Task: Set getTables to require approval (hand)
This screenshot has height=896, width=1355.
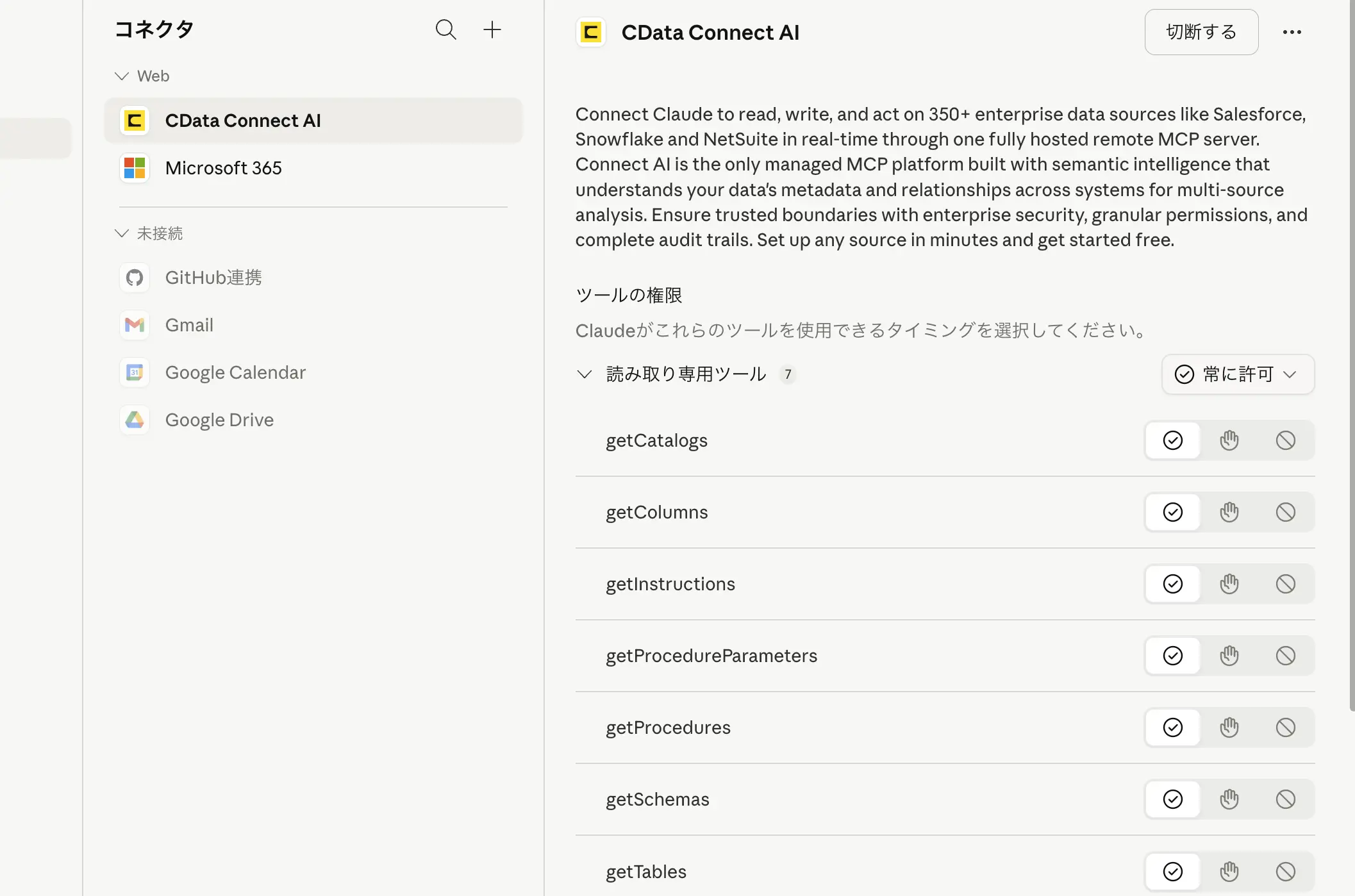Action: coord(1229,872)
